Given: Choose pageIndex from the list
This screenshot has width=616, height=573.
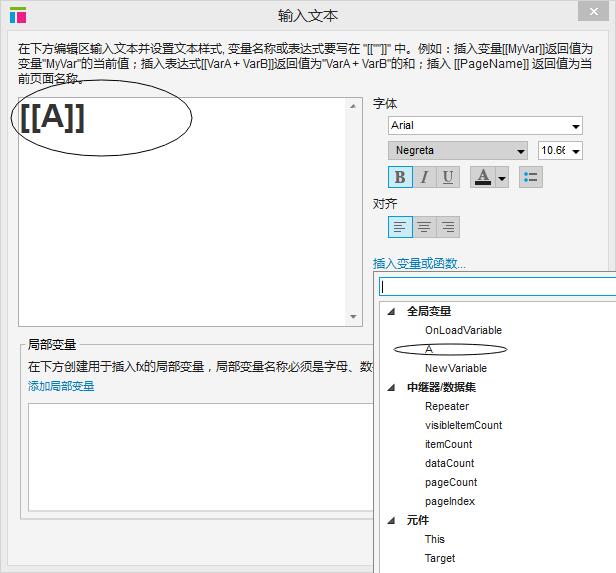Looking at the screenshot, I should click(450, 502).
